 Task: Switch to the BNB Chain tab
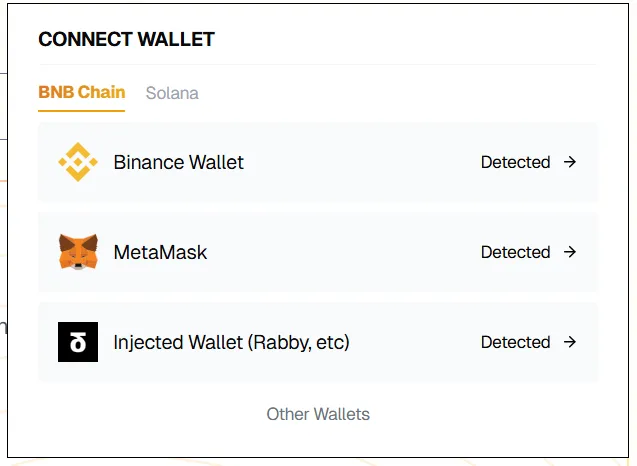point(81,92)
